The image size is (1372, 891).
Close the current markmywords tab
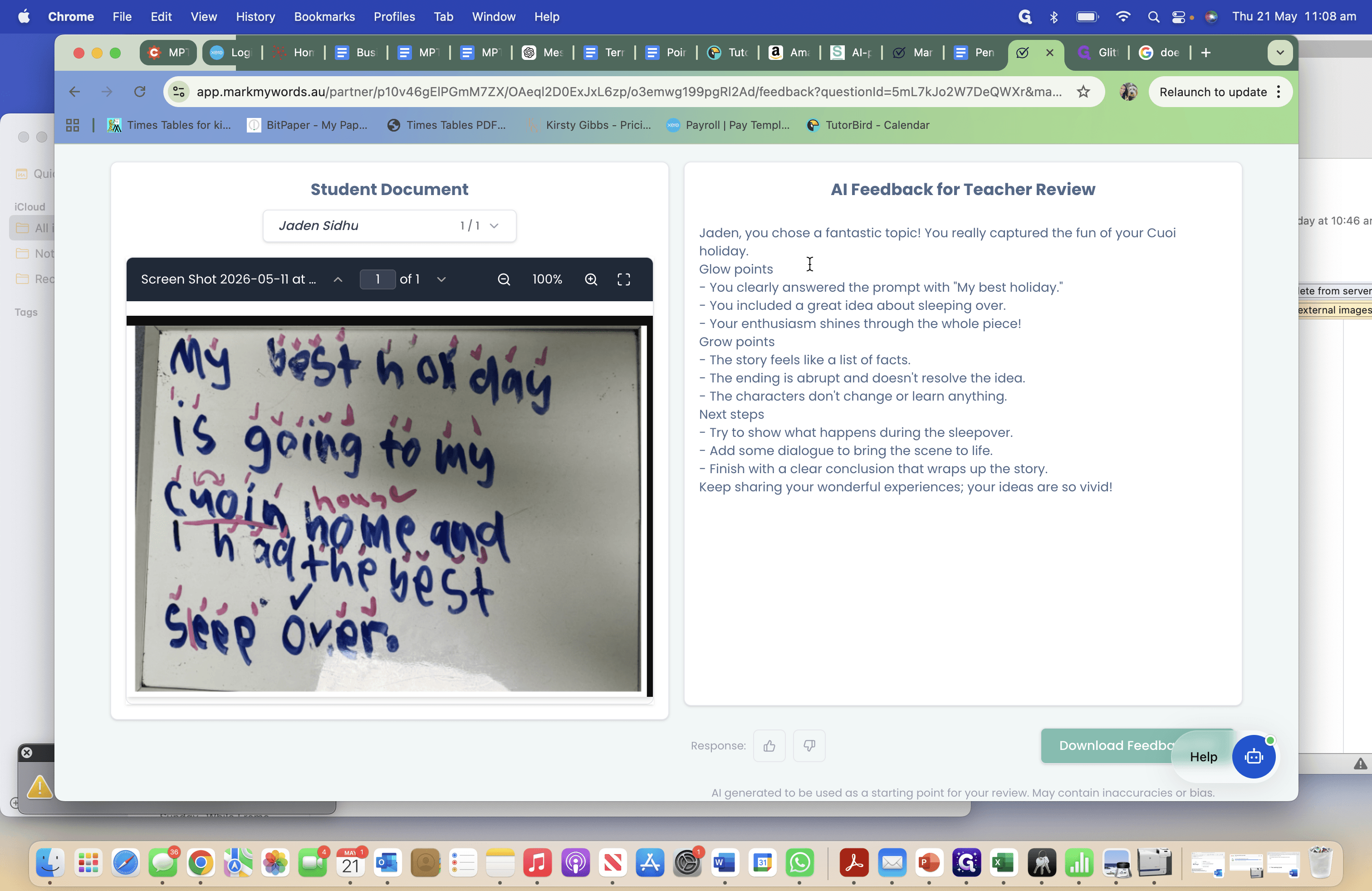[1049, 53]
